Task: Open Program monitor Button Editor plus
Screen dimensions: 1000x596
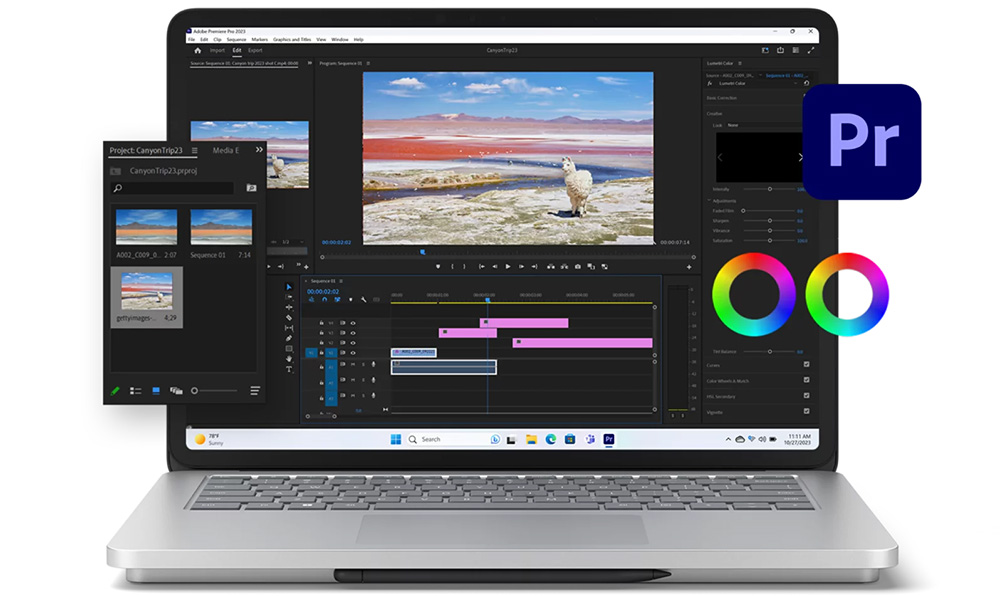Action: click(x=689, y=266)
